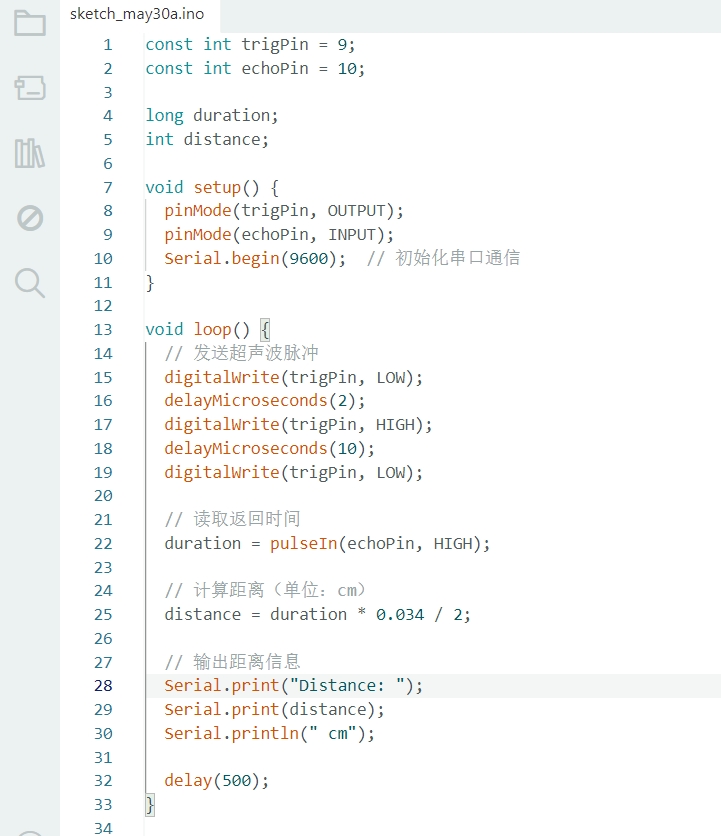The height and width of the screenshot is (836, 721).
Task: Open the Search sidebar icon
Action: [x=30, y=283]
